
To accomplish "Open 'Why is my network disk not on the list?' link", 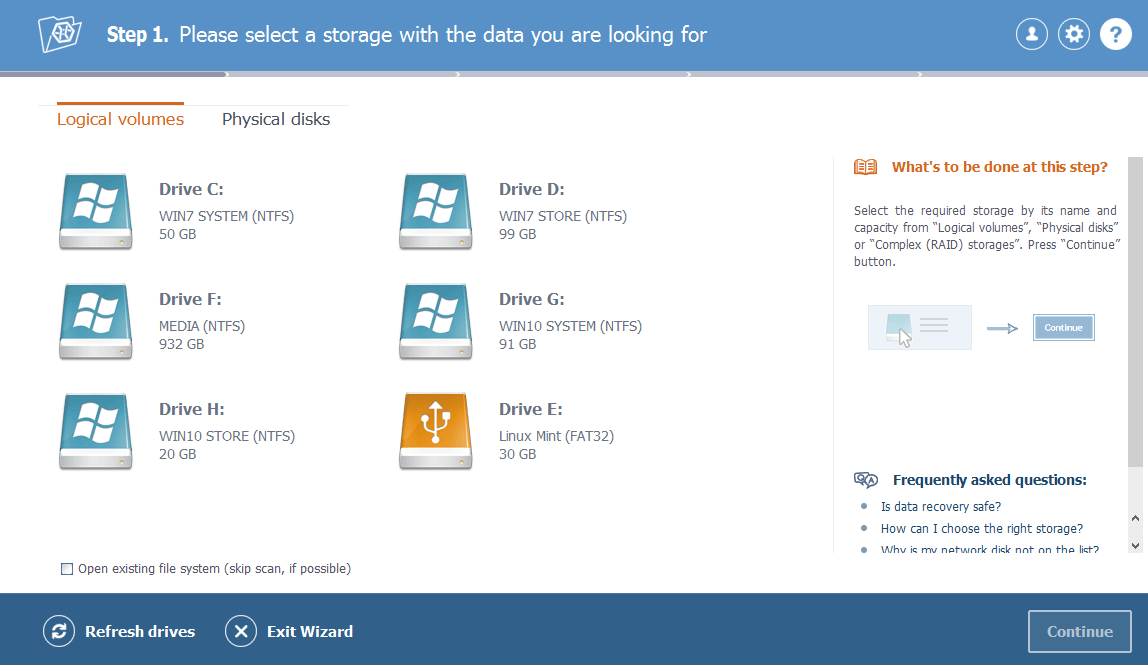I will 989,549.
